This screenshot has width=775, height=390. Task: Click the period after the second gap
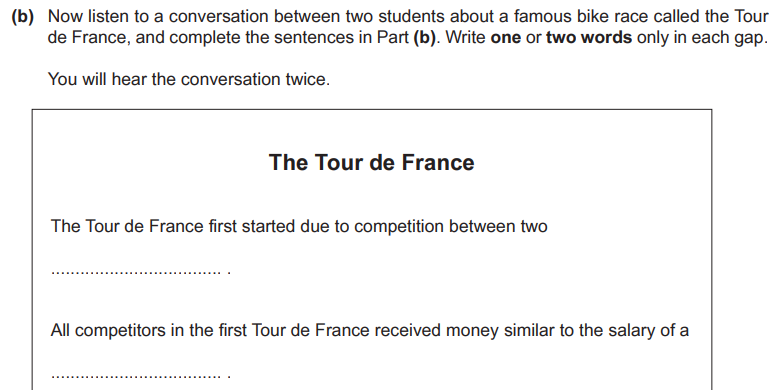229,377
